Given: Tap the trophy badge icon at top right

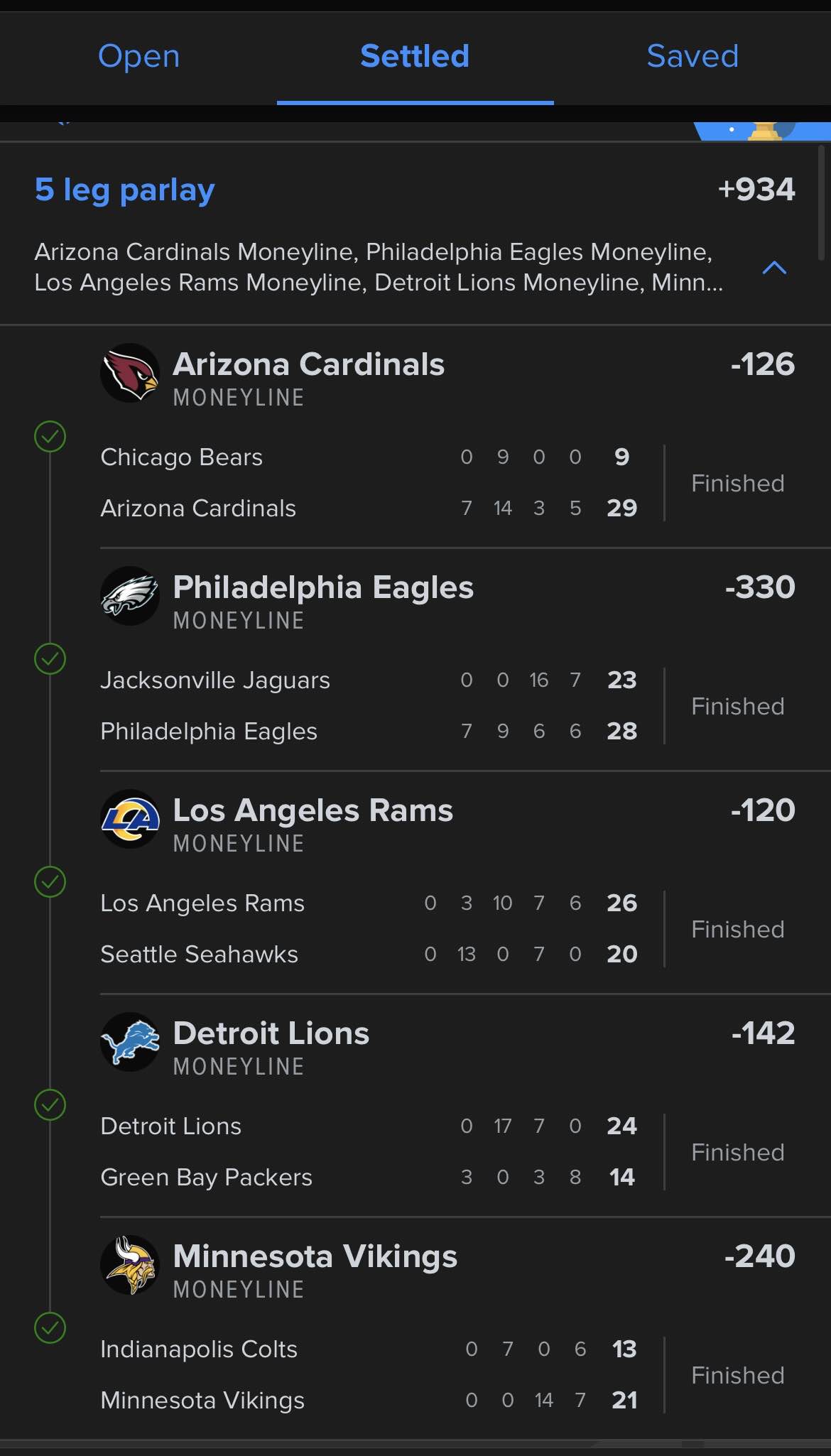Looking at the screenshot, I should pos(764,131).
